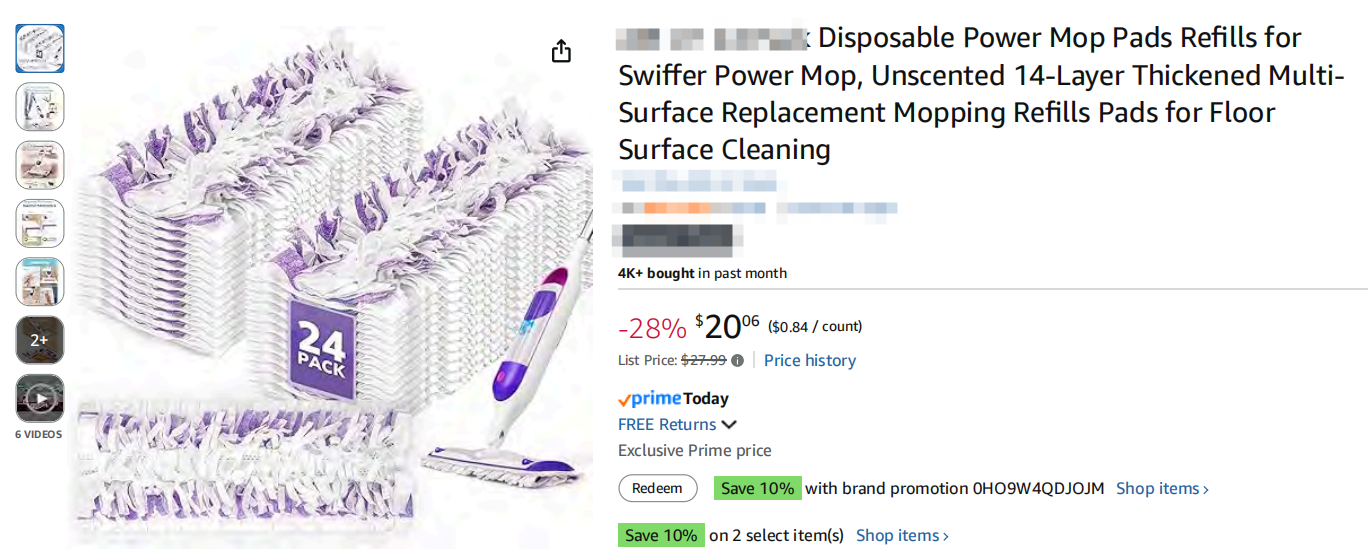Select the second image thumbnail

40,107
